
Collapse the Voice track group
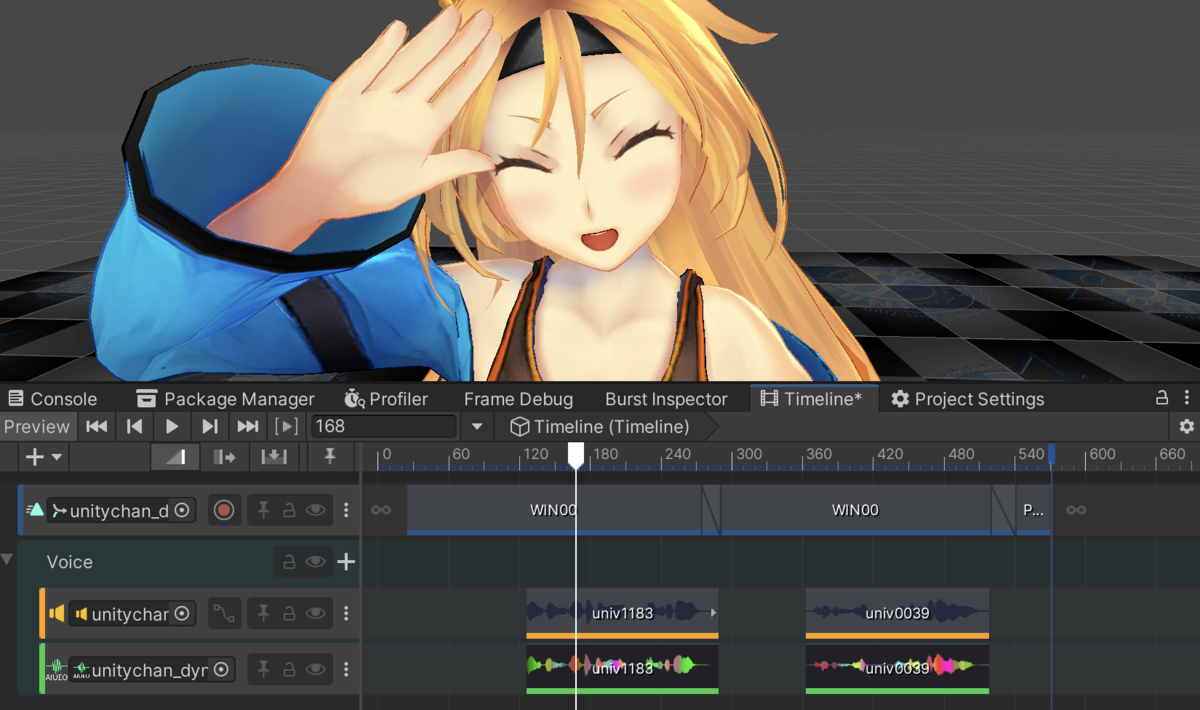tap(7, 558)
